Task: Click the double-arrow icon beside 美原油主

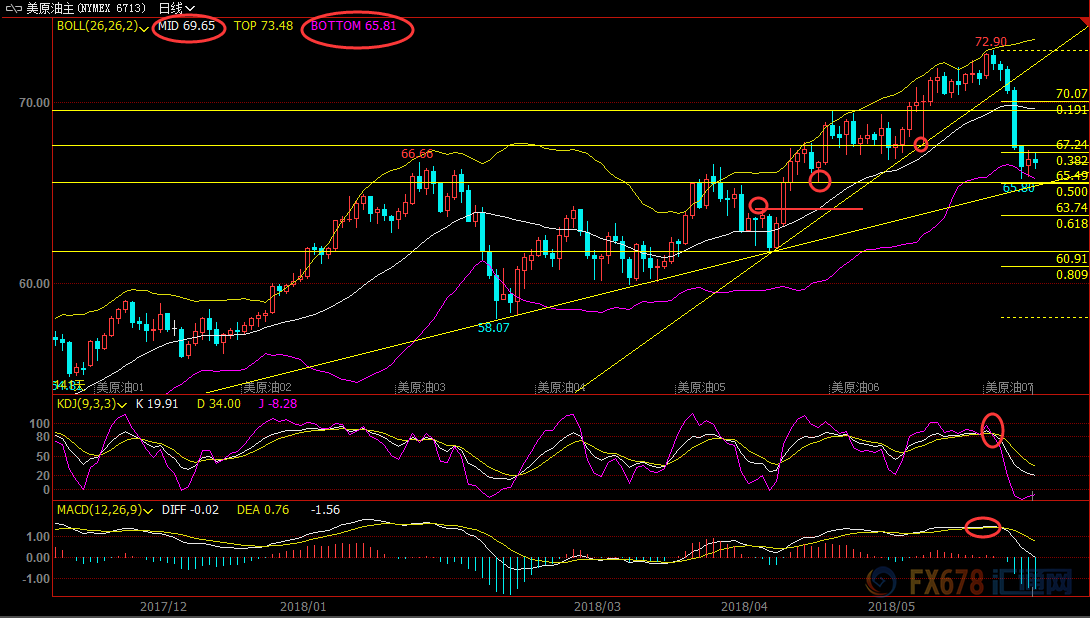Action: [13, 8]
